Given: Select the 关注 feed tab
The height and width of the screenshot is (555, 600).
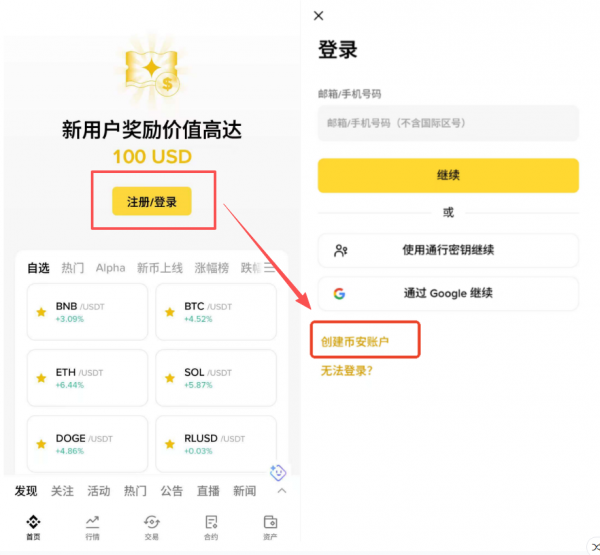Looking at the screenshot, I should pos(62,491).
